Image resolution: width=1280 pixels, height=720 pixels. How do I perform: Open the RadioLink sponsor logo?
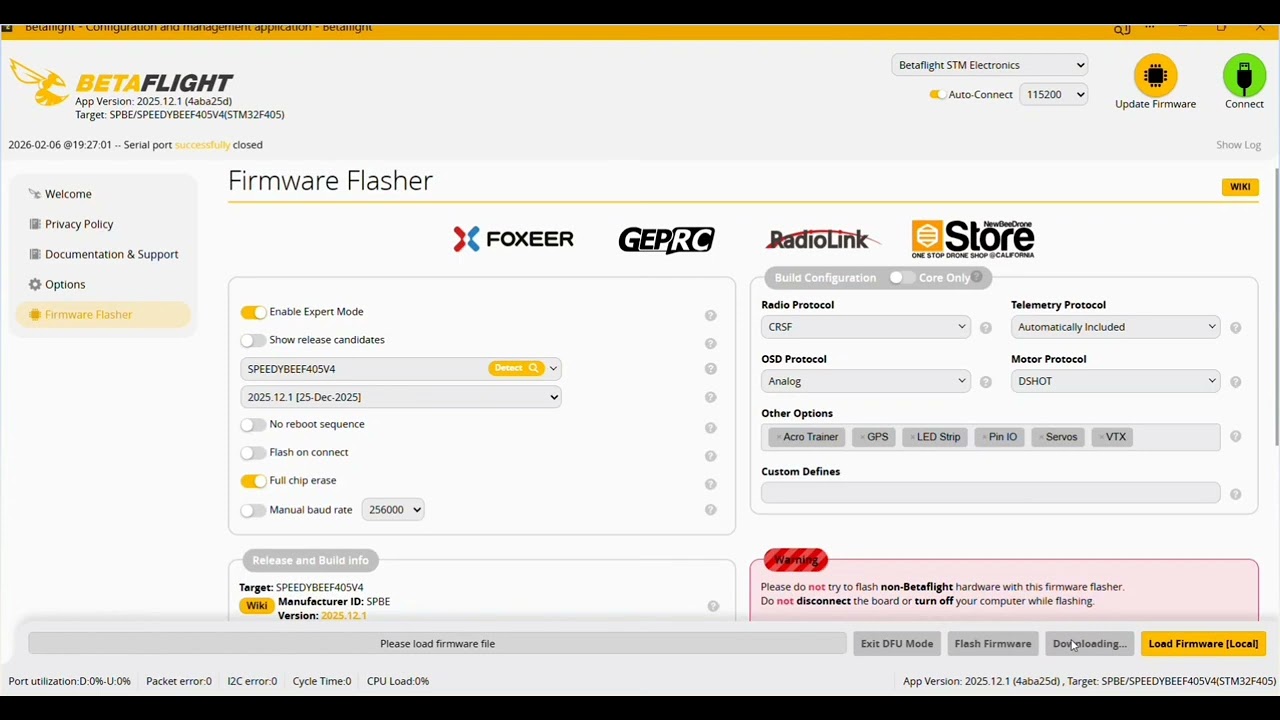(x=822, y=239)
